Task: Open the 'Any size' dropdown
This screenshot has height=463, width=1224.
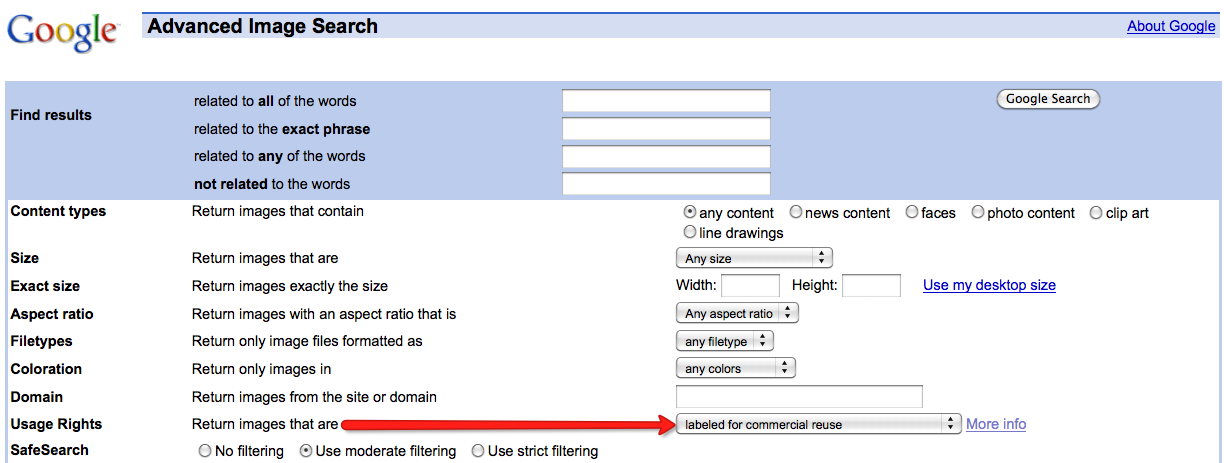Action: tap(755, 258)
